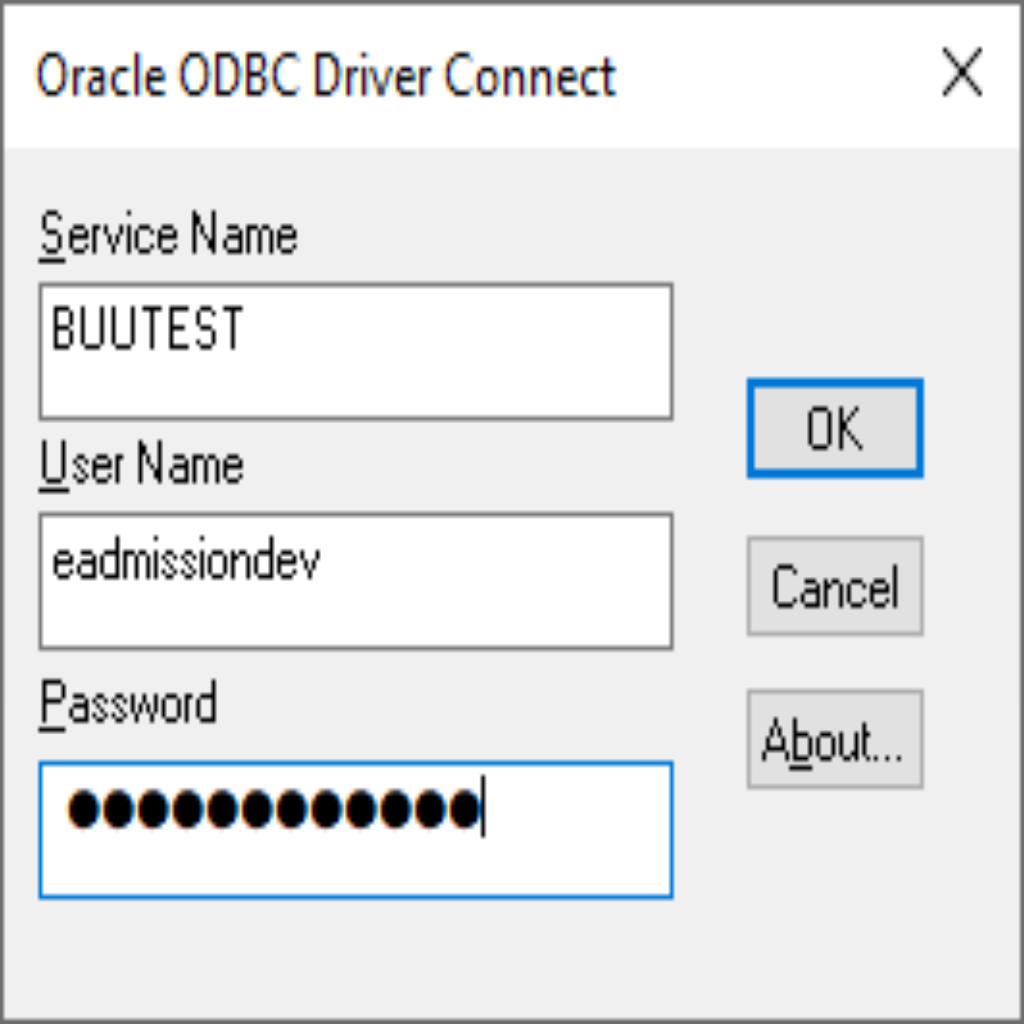Click the User Name label

coord(141,465)
